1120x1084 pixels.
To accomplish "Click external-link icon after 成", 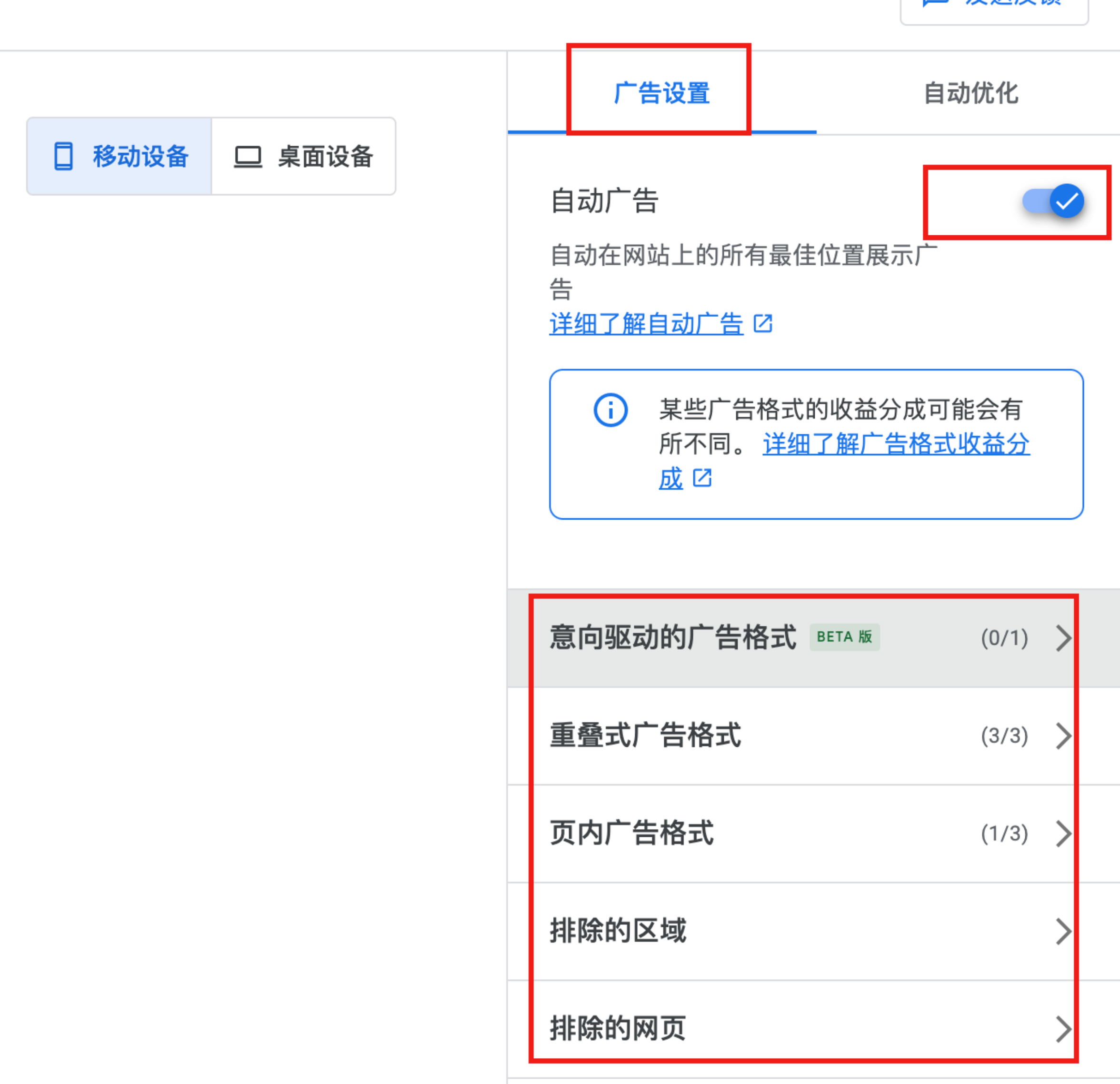I will click(702, 478).
